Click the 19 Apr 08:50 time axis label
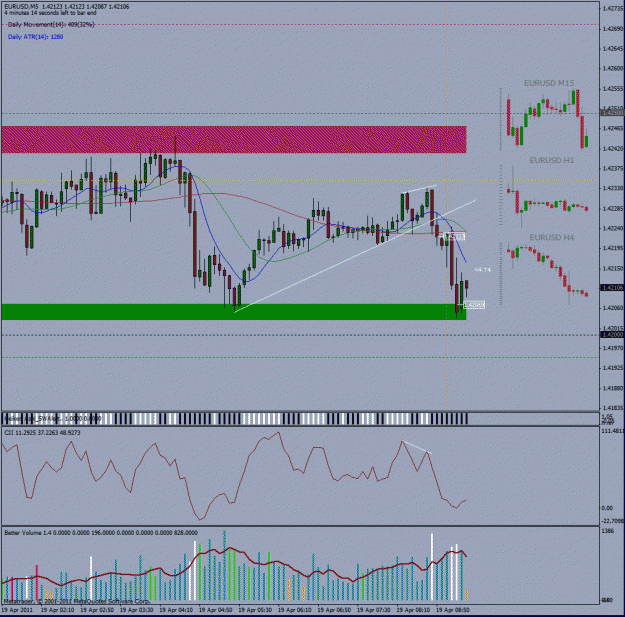Screen dimensions: 625x617 (452, 610)
